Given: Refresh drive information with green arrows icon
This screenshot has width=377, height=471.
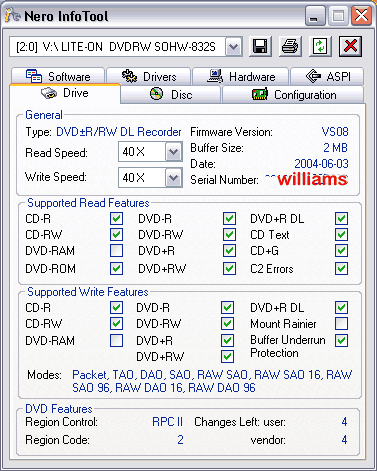Looking at the screenshot, I should [x=320, y=46].
